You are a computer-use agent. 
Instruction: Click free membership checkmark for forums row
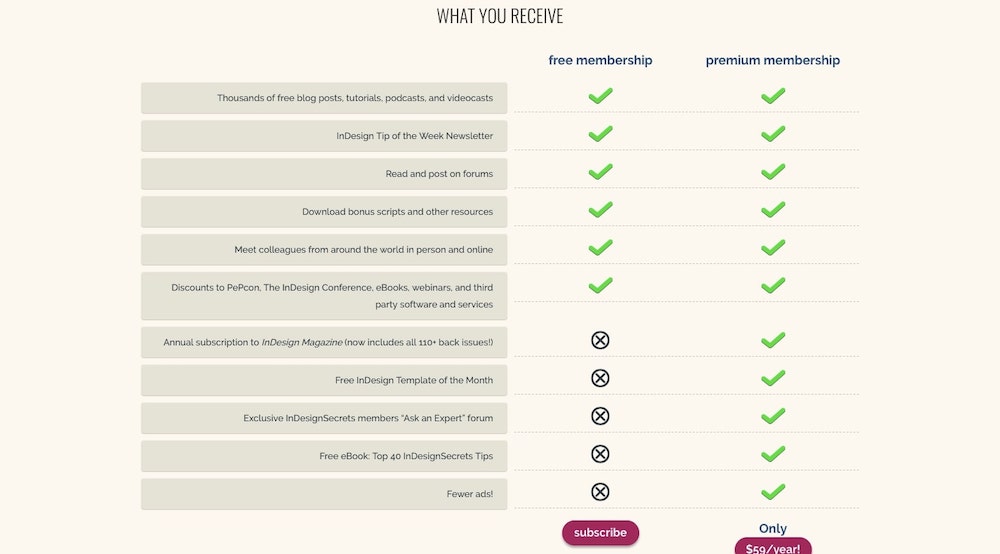600,172
